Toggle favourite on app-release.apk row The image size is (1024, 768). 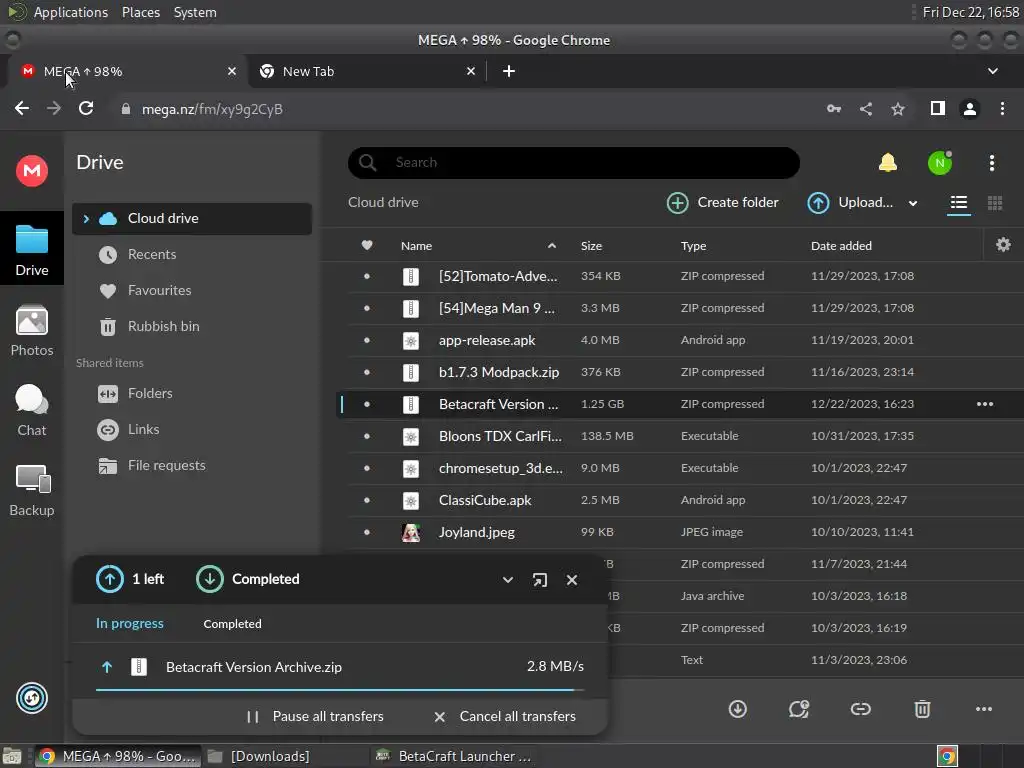point(366,340)
